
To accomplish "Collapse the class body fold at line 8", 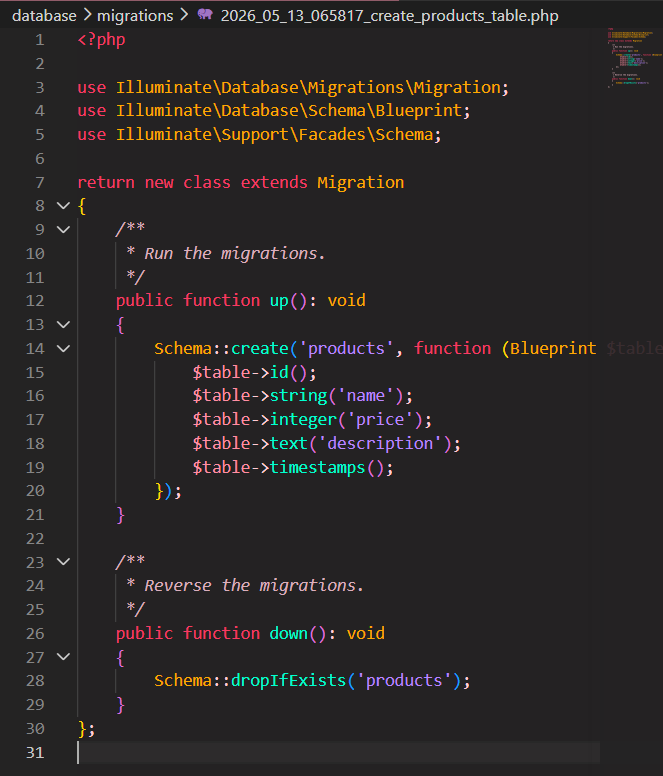I will pyautogui.click(x=63, y=205).
